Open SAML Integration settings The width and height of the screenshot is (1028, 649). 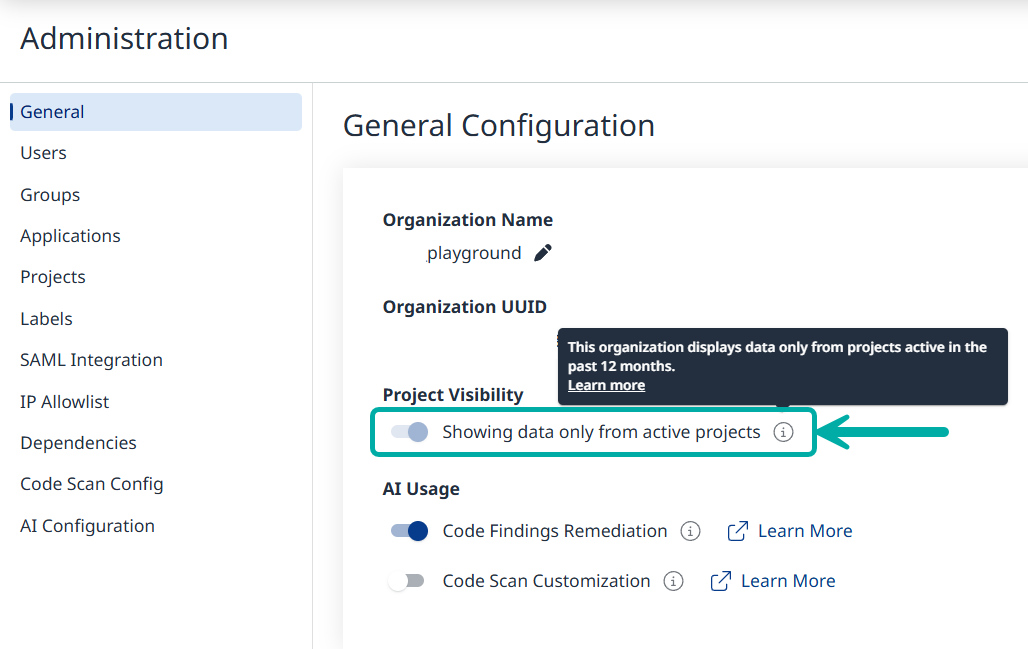91,360
